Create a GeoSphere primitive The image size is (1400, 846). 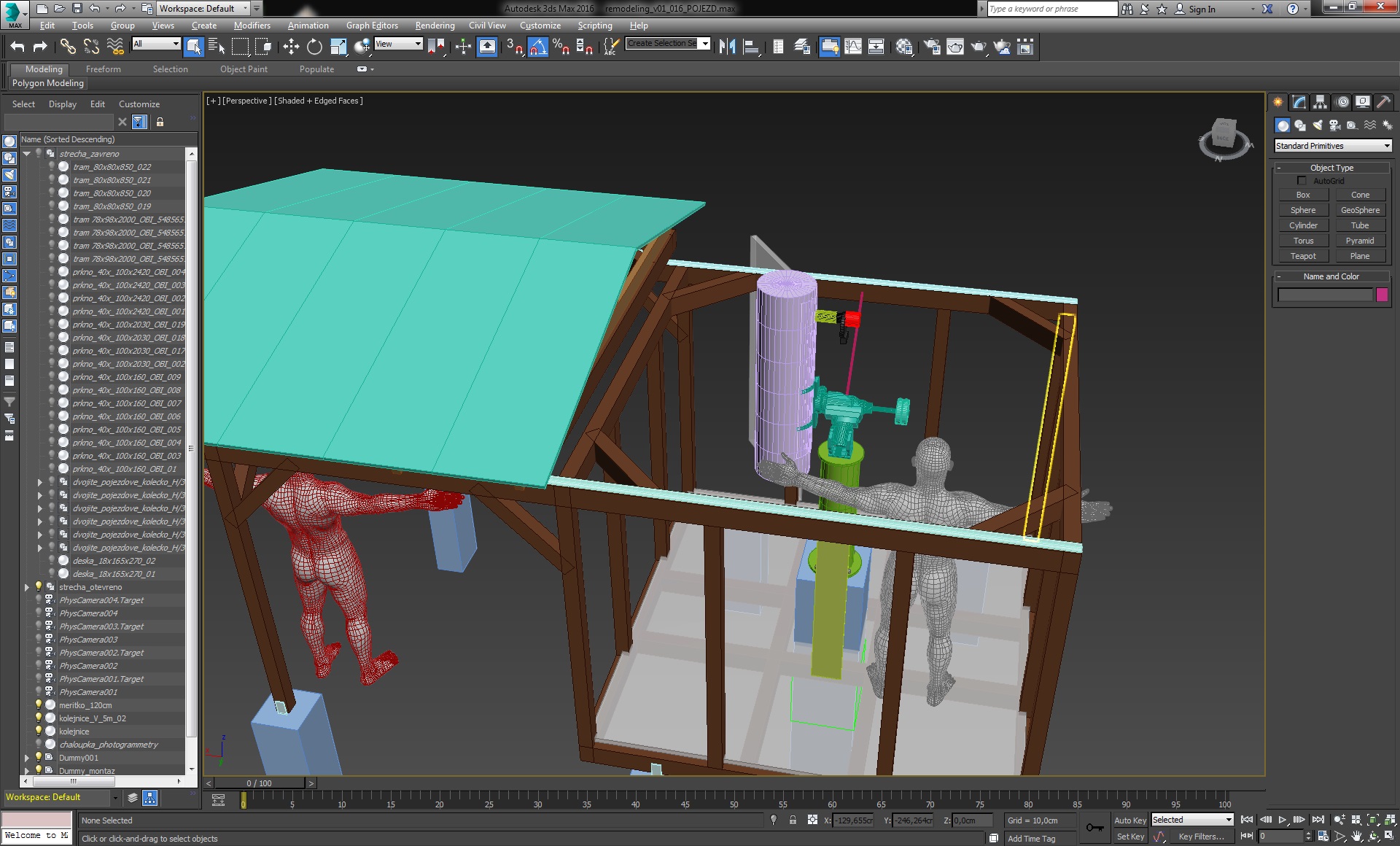tap(1361, 210)
